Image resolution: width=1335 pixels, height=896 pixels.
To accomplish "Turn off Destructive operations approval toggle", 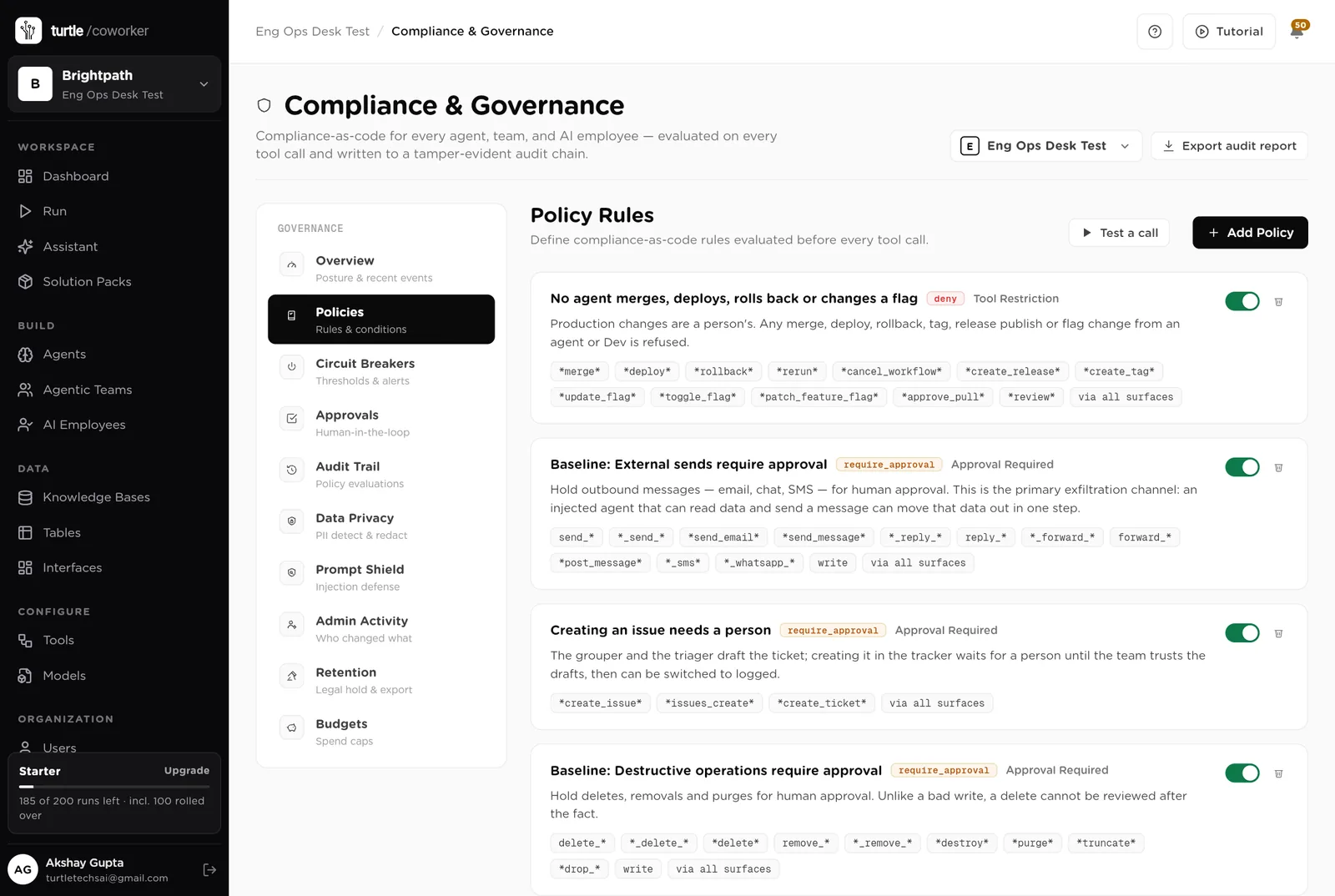I will coord(1242,773).
